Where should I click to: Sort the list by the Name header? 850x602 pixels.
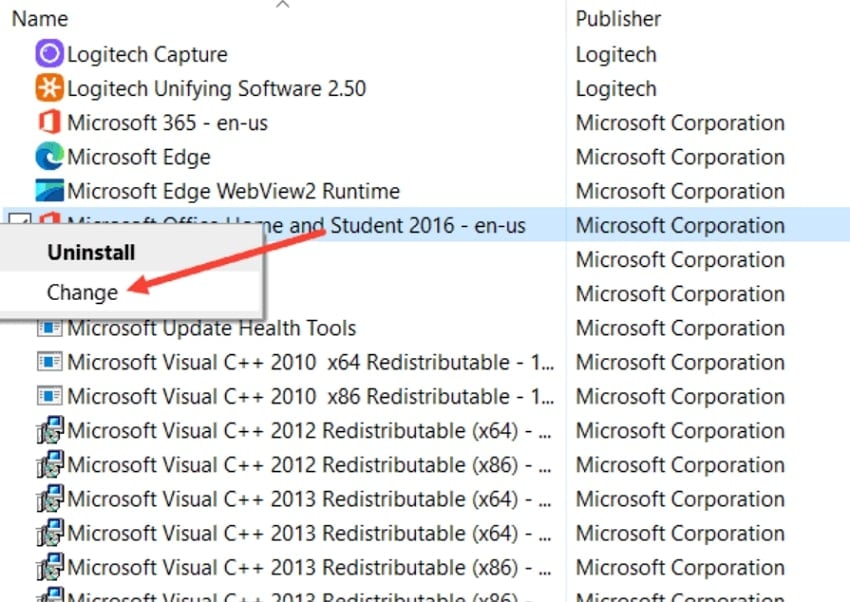pos(40,18)
